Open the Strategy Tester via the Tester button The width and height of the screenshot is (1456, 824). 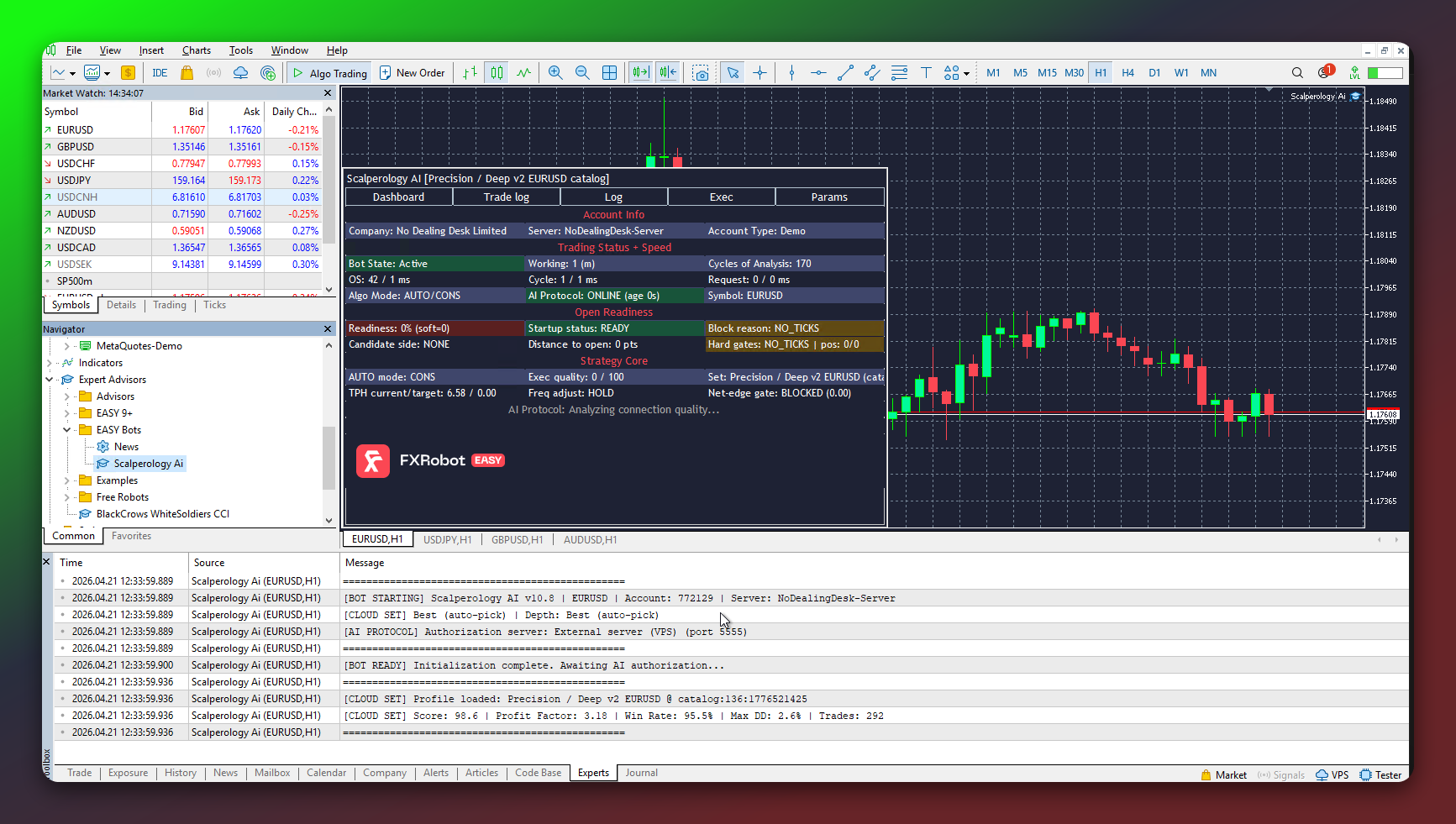tap(1380, 774)
